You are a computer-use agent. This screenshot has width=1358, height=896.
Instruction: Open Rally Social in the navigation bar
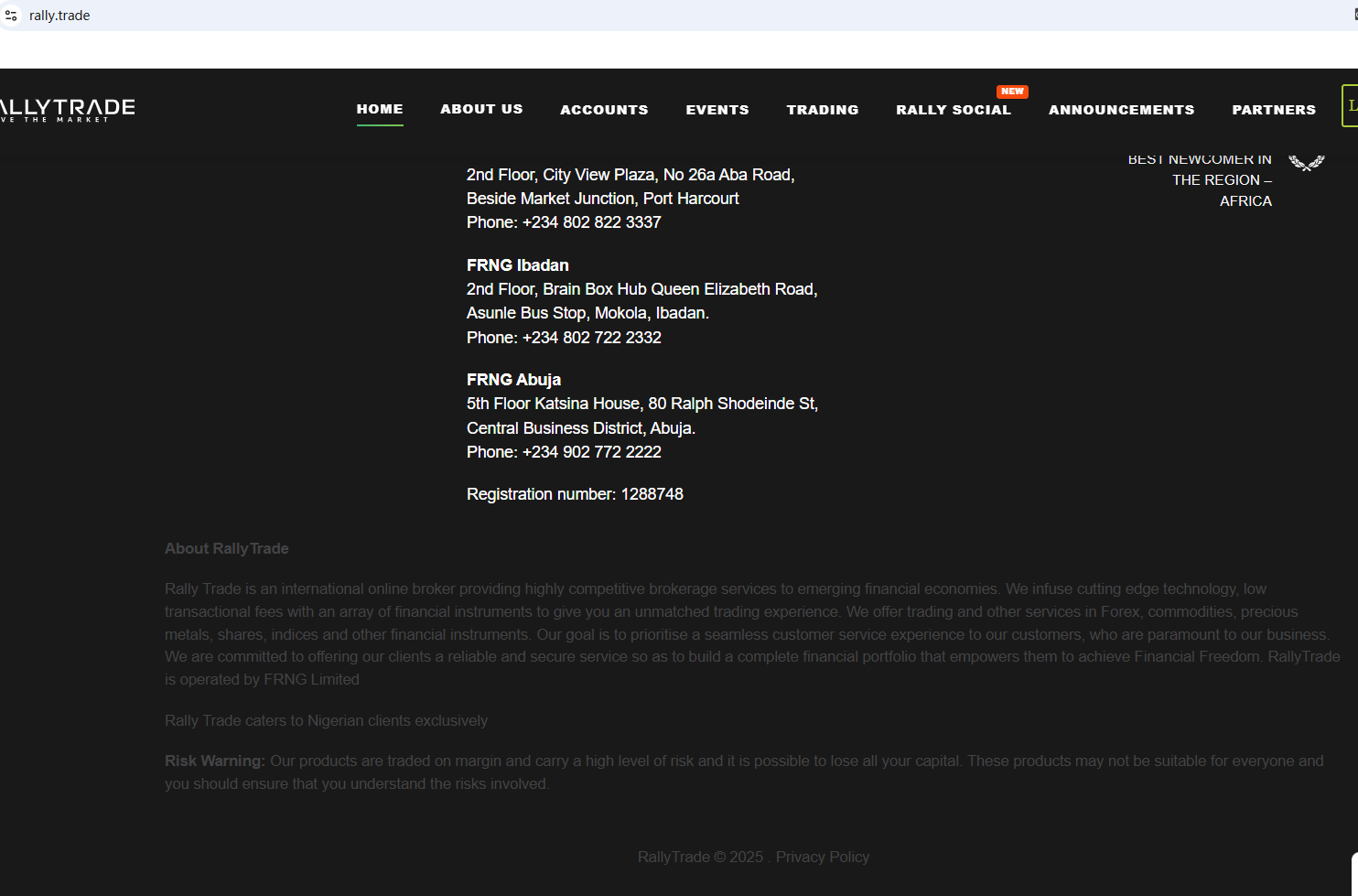[954, 110]
